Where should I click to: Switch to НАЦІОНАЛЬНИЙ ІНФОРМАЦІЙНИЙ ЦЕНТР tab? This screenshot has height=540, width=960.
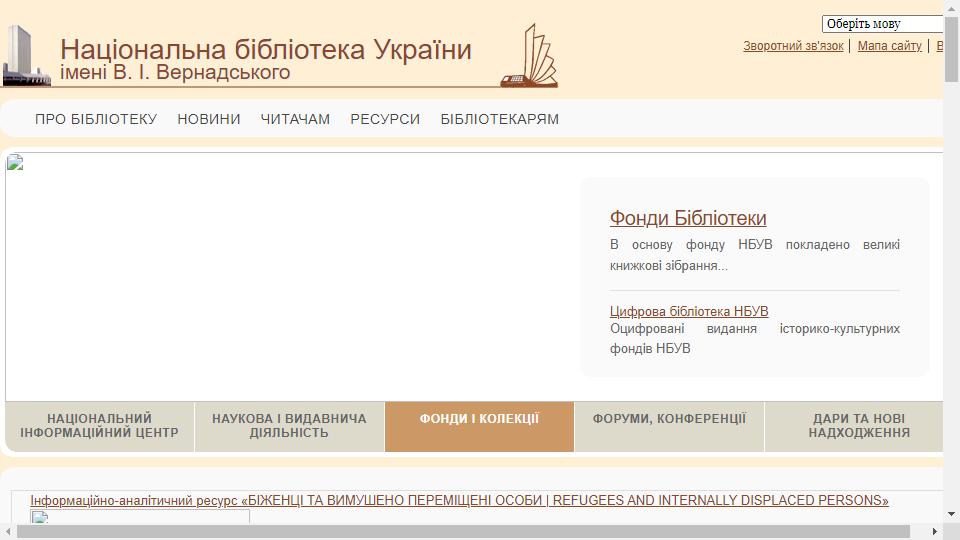click(x=100, y=427)
